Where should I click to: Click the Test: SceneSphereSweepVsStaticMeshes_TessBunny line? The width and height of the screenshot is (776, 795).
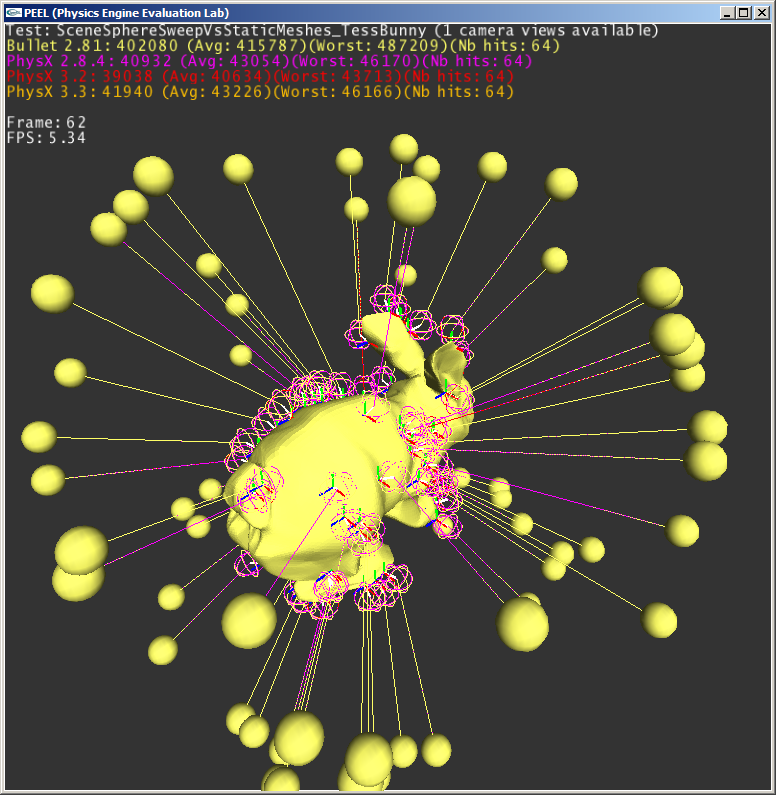pyautogui.click(x=332, y=30)
